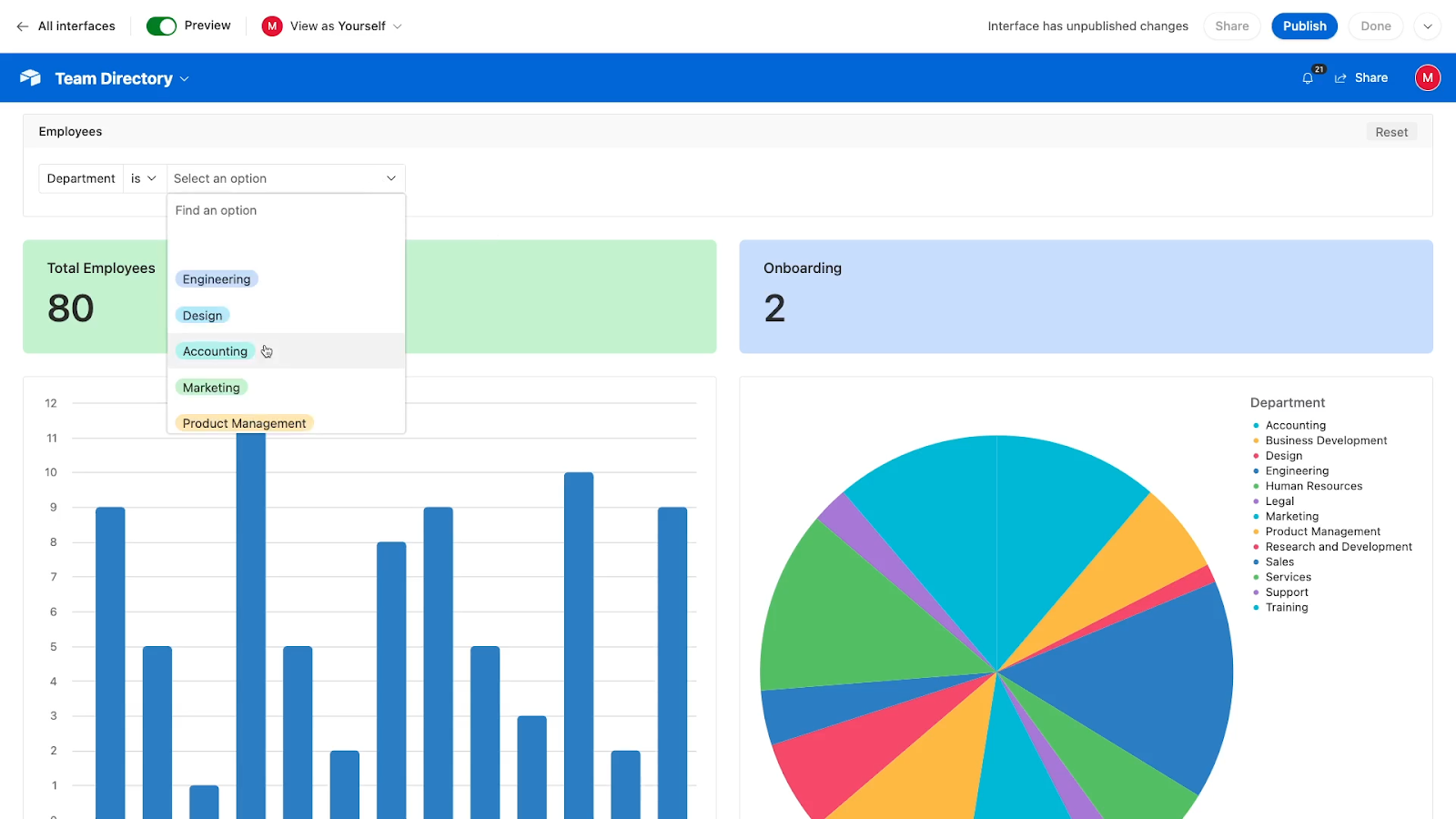This screenshot has width=1456, height=819.
Task: Open the Select an option dropdown
Action: coord(286,178)
